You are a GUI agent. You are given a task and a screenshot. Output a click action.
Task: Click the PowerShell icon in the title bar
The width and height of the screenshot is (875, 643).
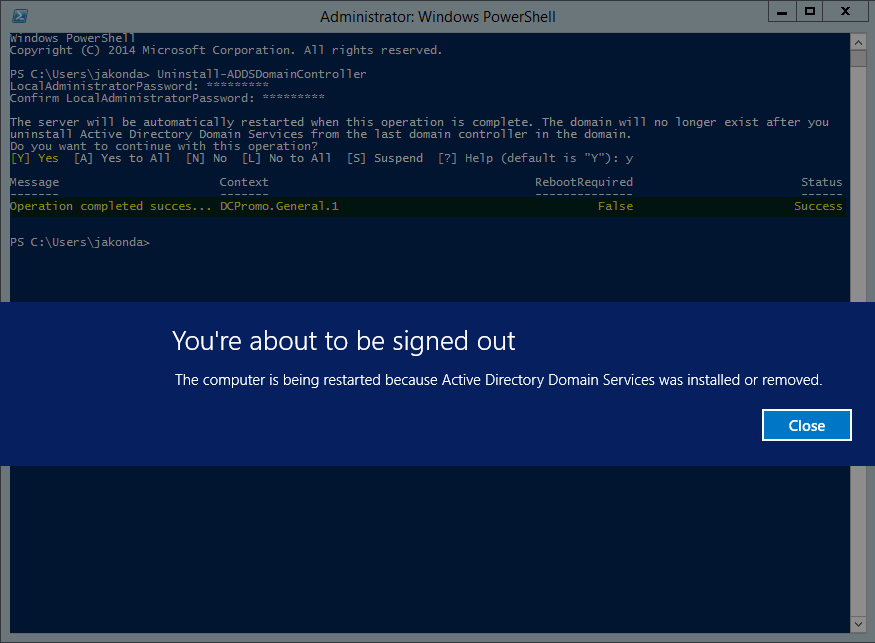[x=19, y=16]
